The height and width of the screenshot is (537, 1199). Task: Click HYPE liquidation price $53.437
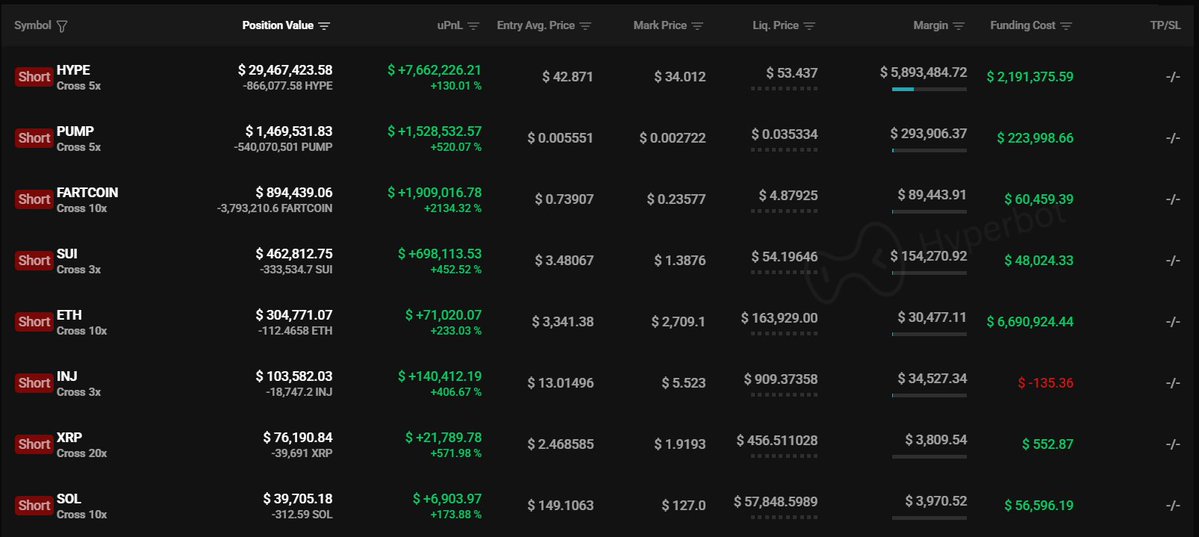point(792,73)
